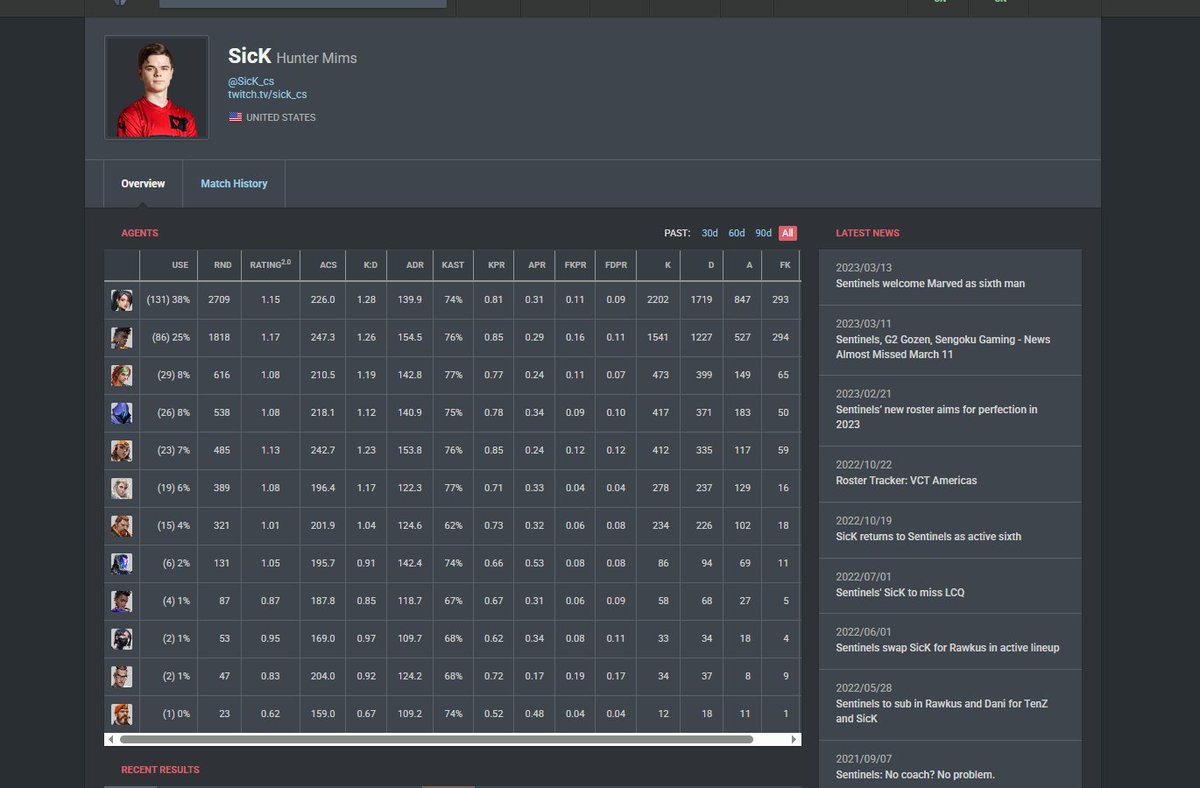Open news: Sentinels welcome Marved as sixth man
The image size is (1200, 788).
tap(950, 276)
